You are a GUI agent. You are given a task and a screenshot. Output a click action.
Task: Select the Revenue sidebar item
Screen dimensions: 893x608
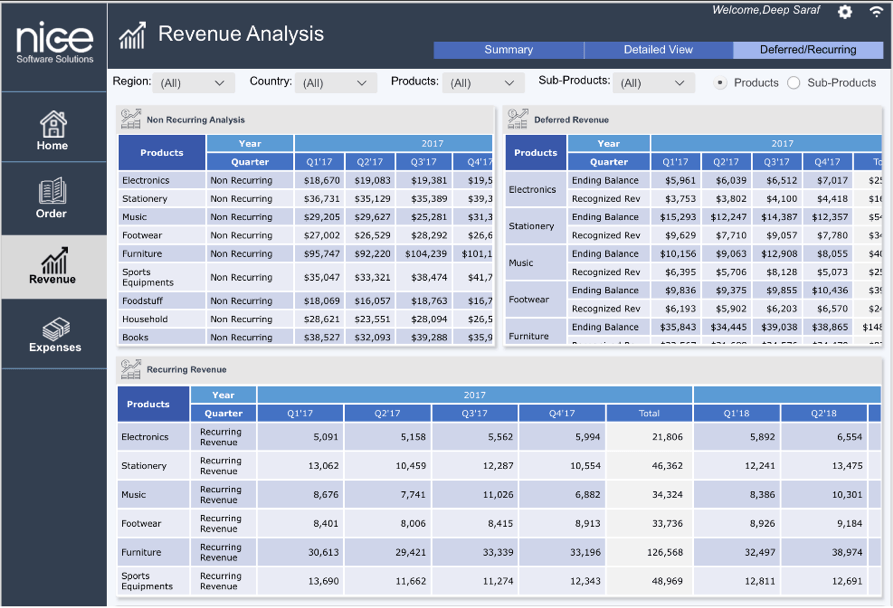pos(52,266)
